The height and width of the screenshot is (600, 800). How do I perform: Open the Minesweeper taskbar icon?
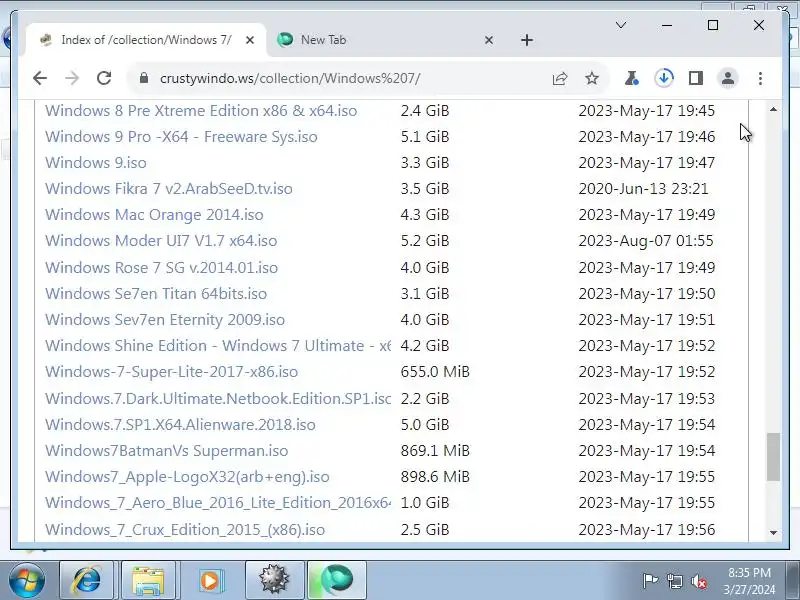click(274, 580)
